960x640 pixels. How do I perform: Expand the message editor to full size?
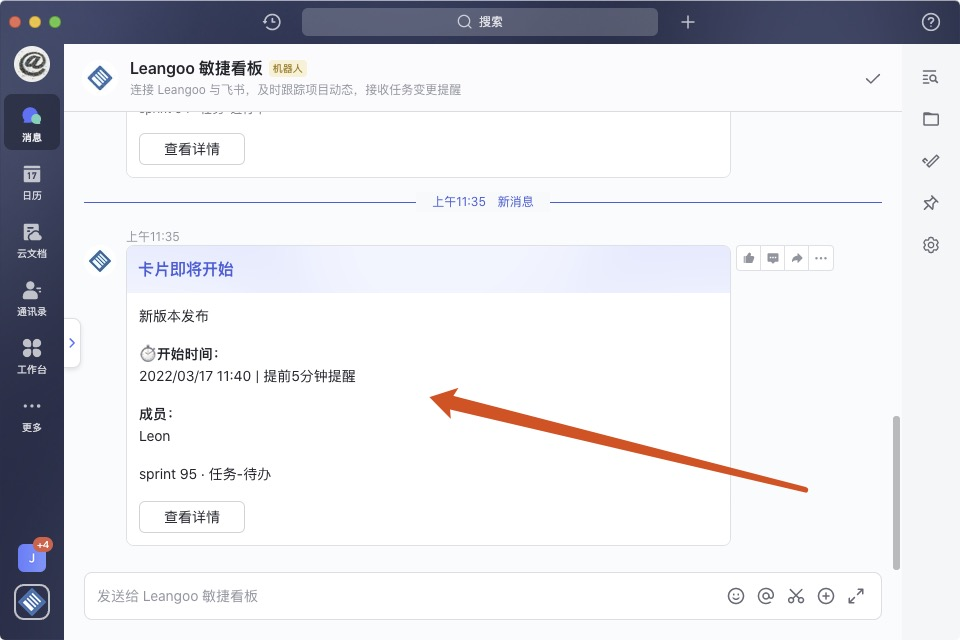pyautogui.click(x=856, y=596)
